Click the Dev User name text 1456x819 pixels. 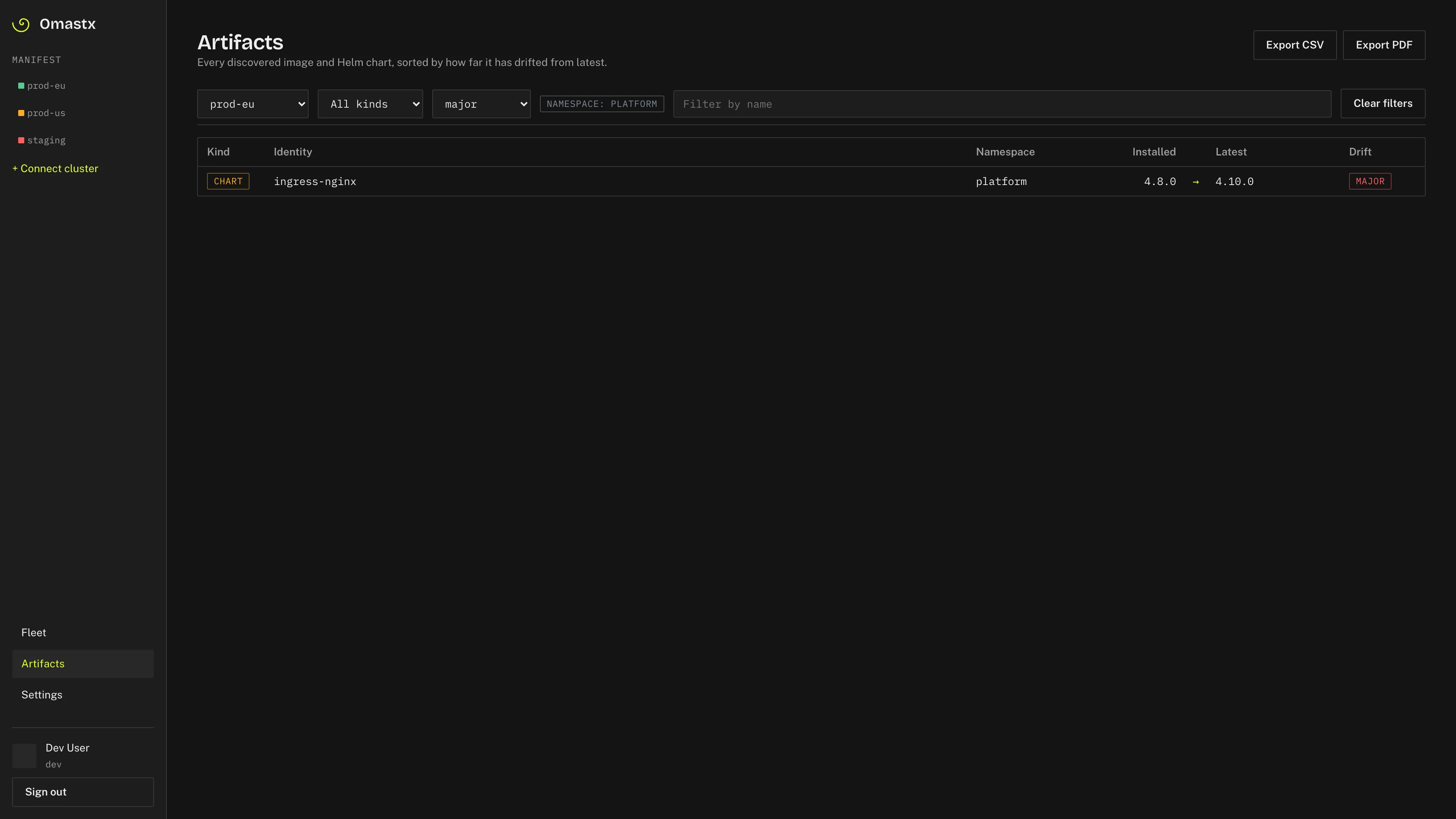click(67, 748)
